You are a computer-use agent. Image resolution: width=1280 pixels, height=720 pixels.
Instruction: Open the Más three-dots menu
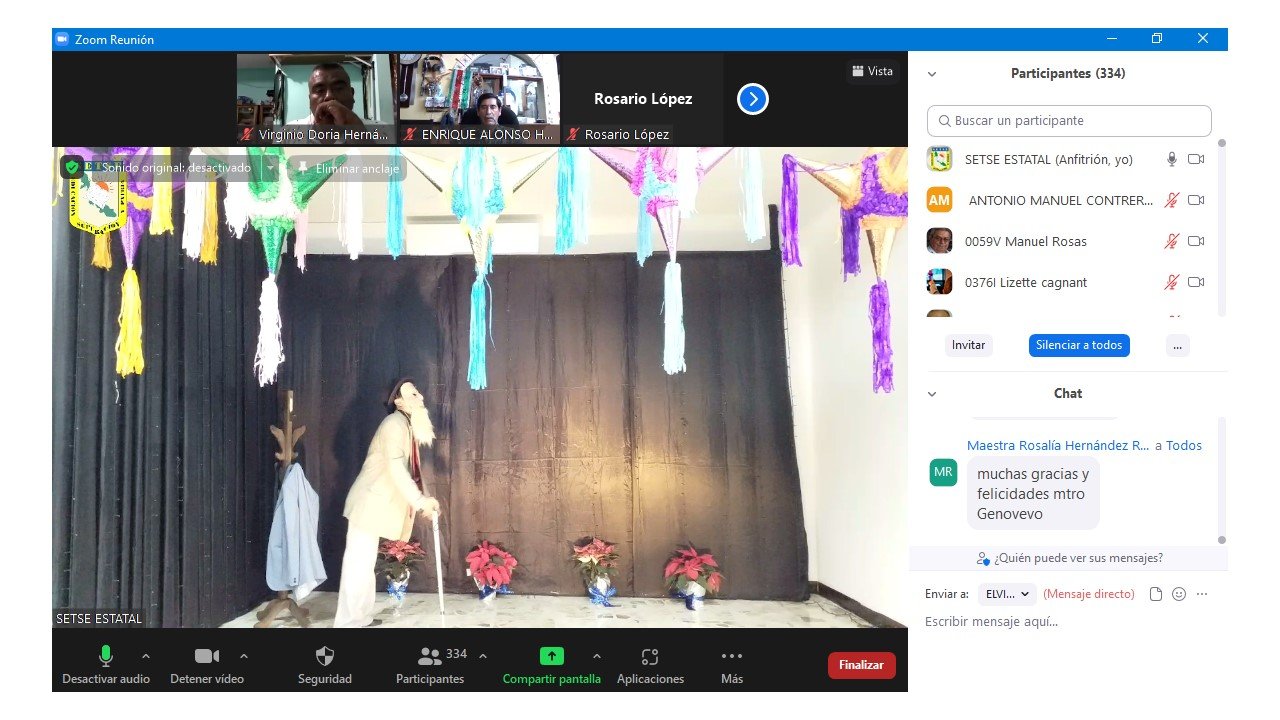732,657
